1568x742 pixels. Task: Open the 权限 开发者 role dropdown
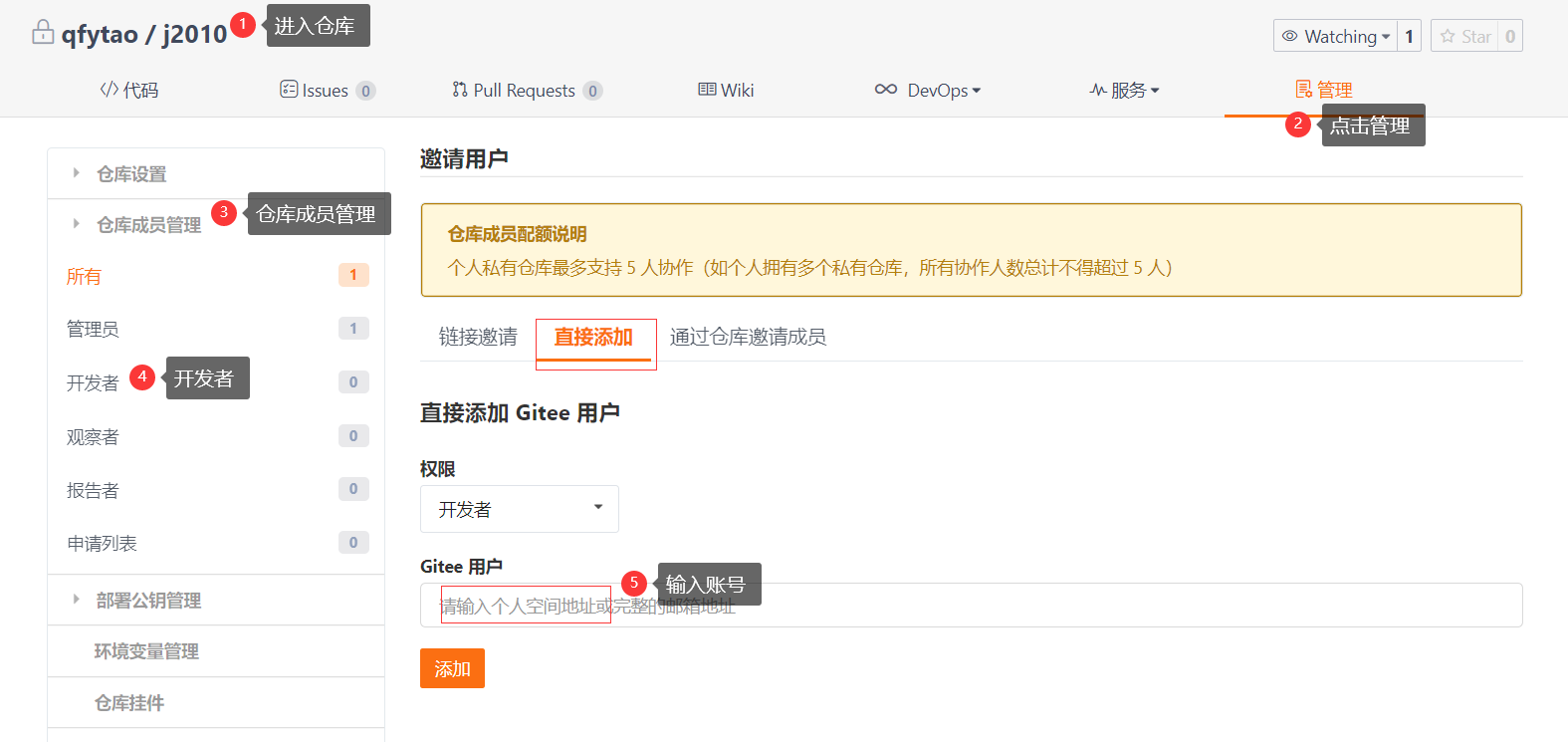(x=520, y=509)
